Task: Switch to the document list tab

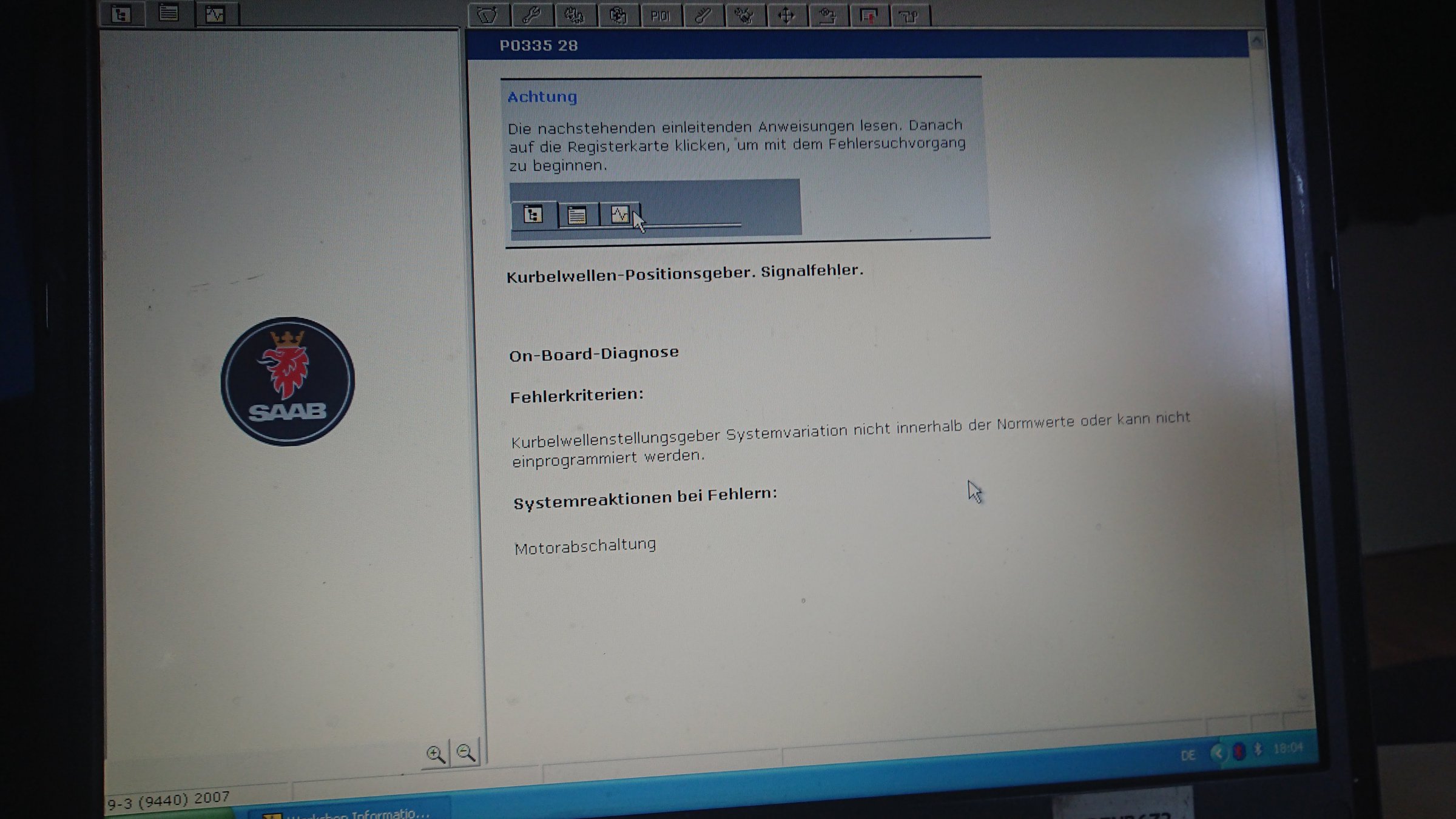Action: (169, 13)
